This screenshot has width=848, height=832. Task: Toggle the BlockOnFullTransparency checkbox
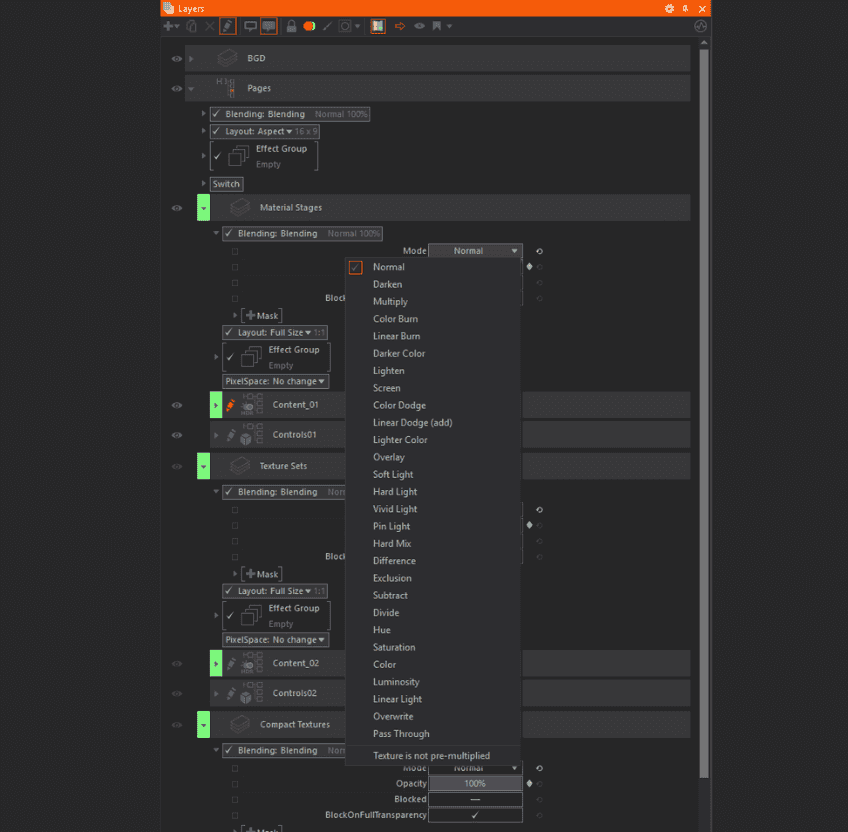pyautogui.click(x=475, y=815)
